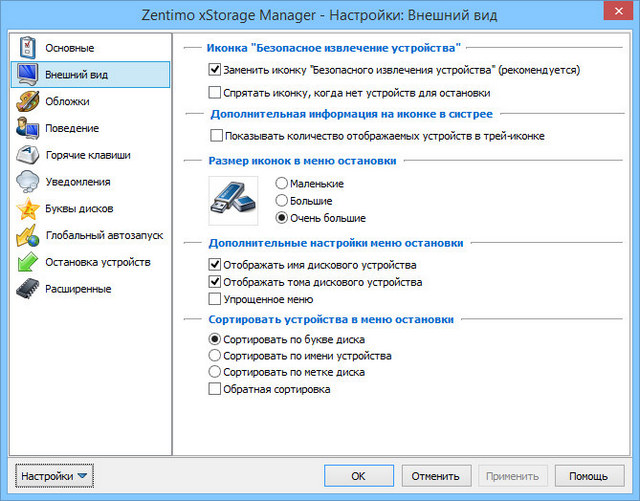This screenshot has height=501, width=640.
Task: Click the Горячие клавиши icon
Action: (x=27, y=155)
